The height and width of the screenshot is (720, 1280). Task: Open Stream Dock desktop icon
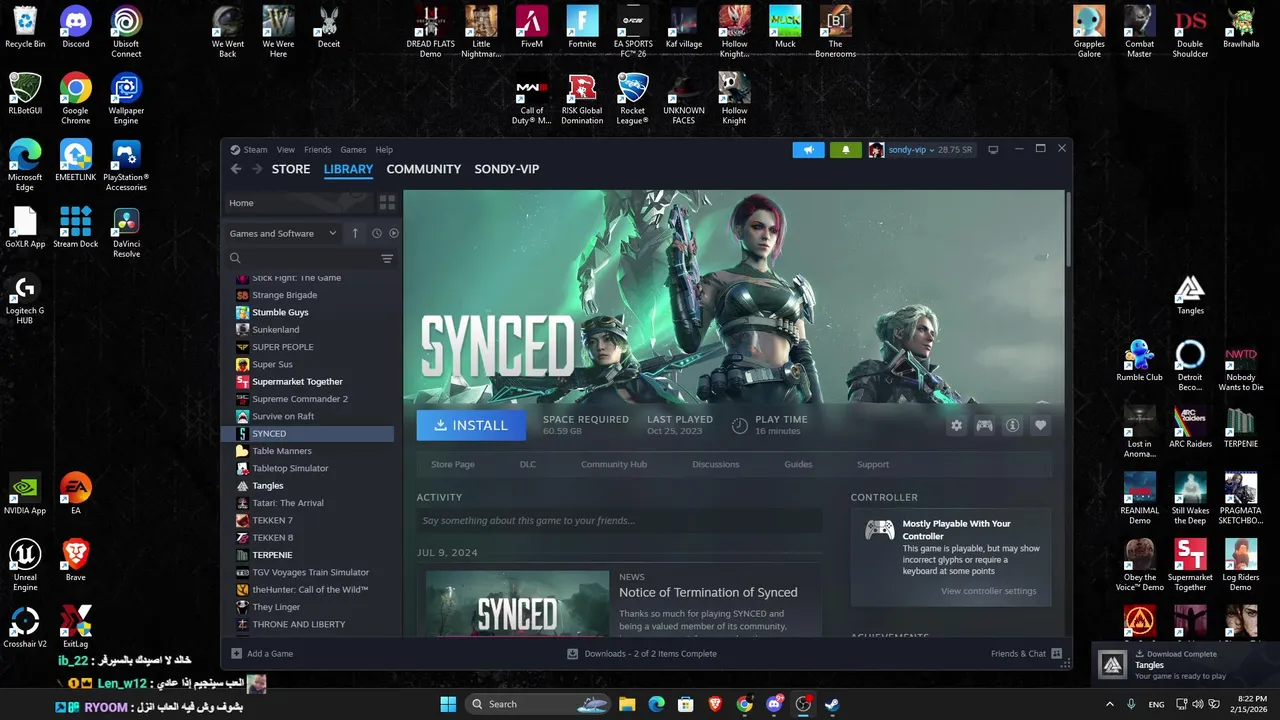coord(76,228)
